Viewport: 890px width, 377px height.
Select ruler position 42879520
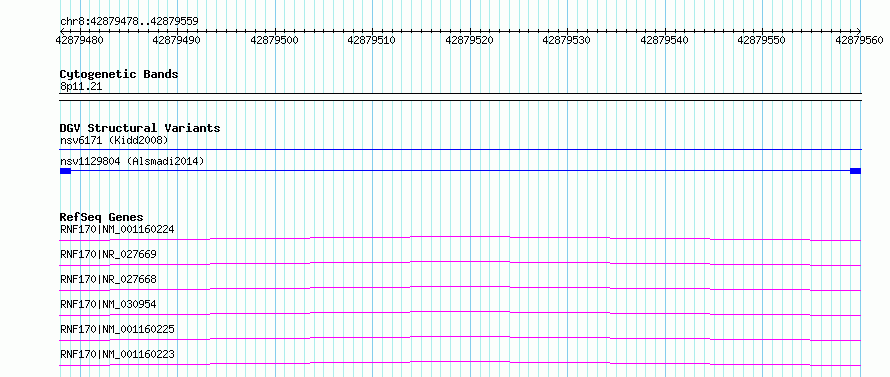click(469, 40)
